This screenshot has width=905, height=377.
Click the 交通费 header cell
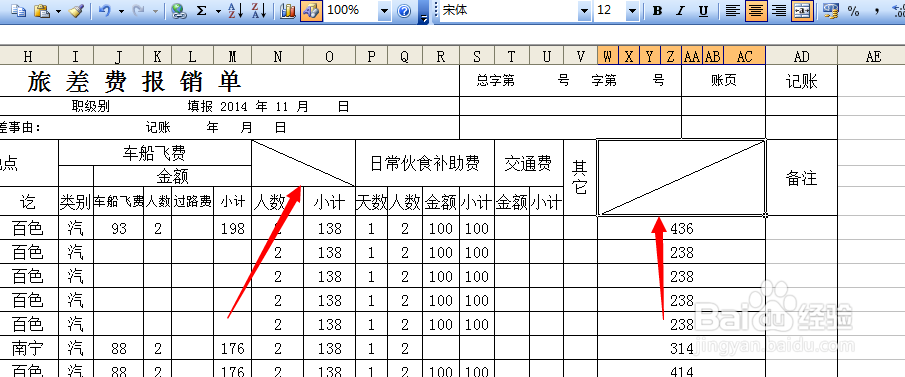coord(529,163)
